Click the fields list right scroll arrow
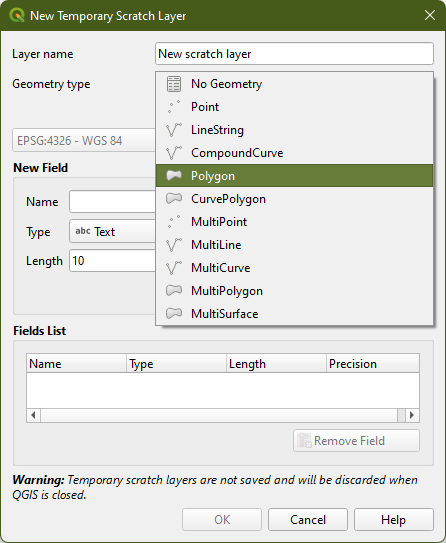Image resolution: width=446 pixels, height=543 pixels. pyautogui.click(x=412, y=415)
